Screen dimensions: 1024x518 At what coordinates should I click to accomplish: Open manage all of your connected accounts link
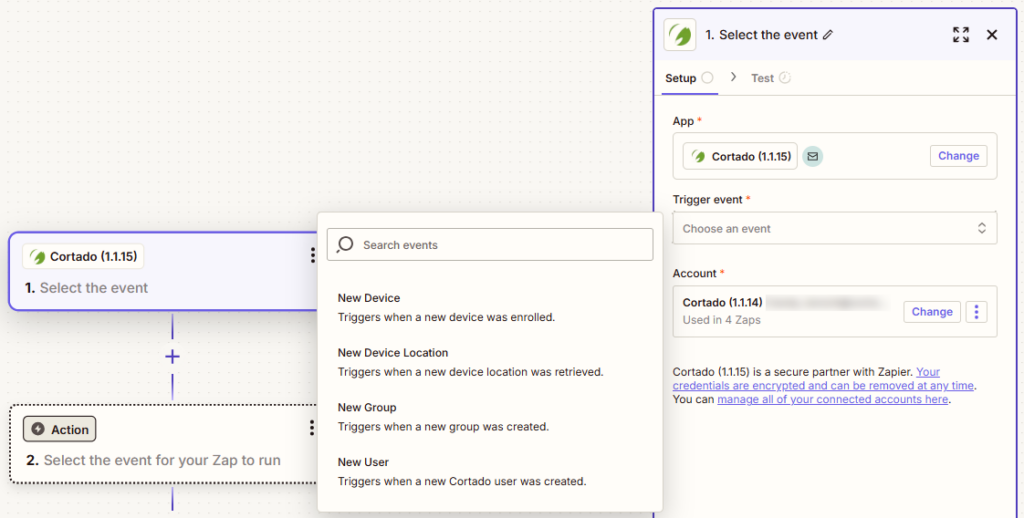click(832, 399)
